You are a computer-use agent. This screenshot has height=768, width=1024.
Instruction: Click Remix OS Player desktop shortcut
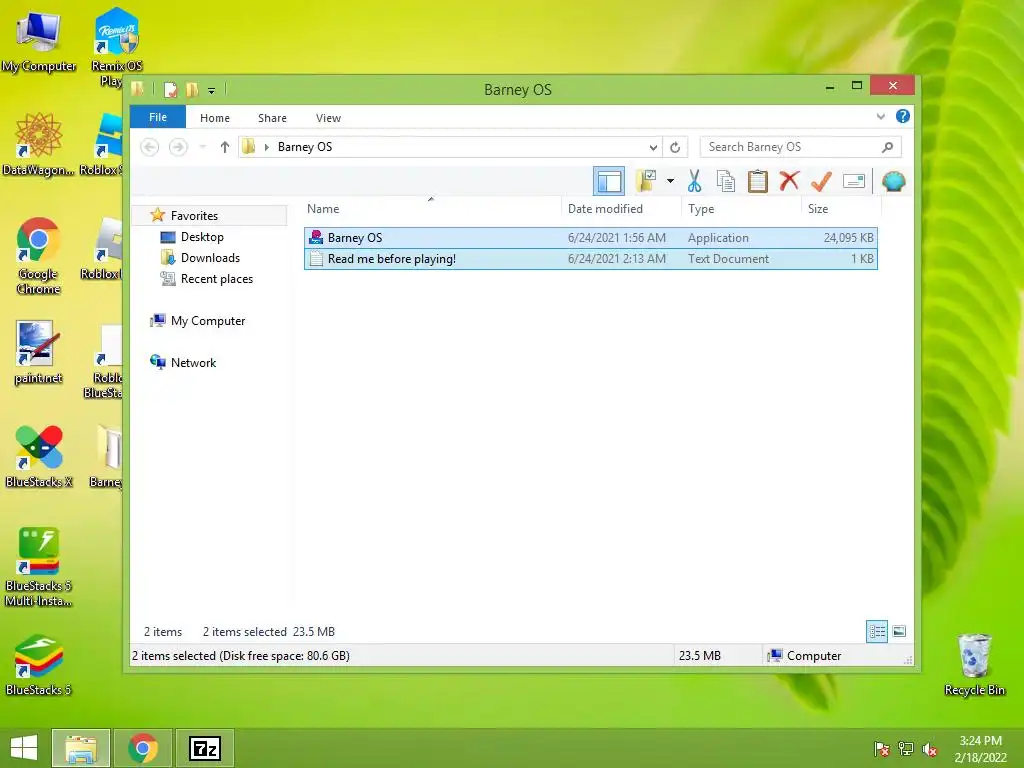pos(116,47)
